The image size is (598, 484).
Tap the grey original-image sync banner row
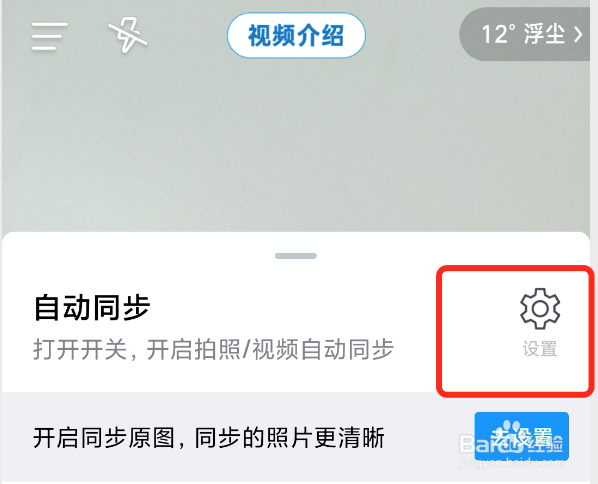tap(296, 437)
